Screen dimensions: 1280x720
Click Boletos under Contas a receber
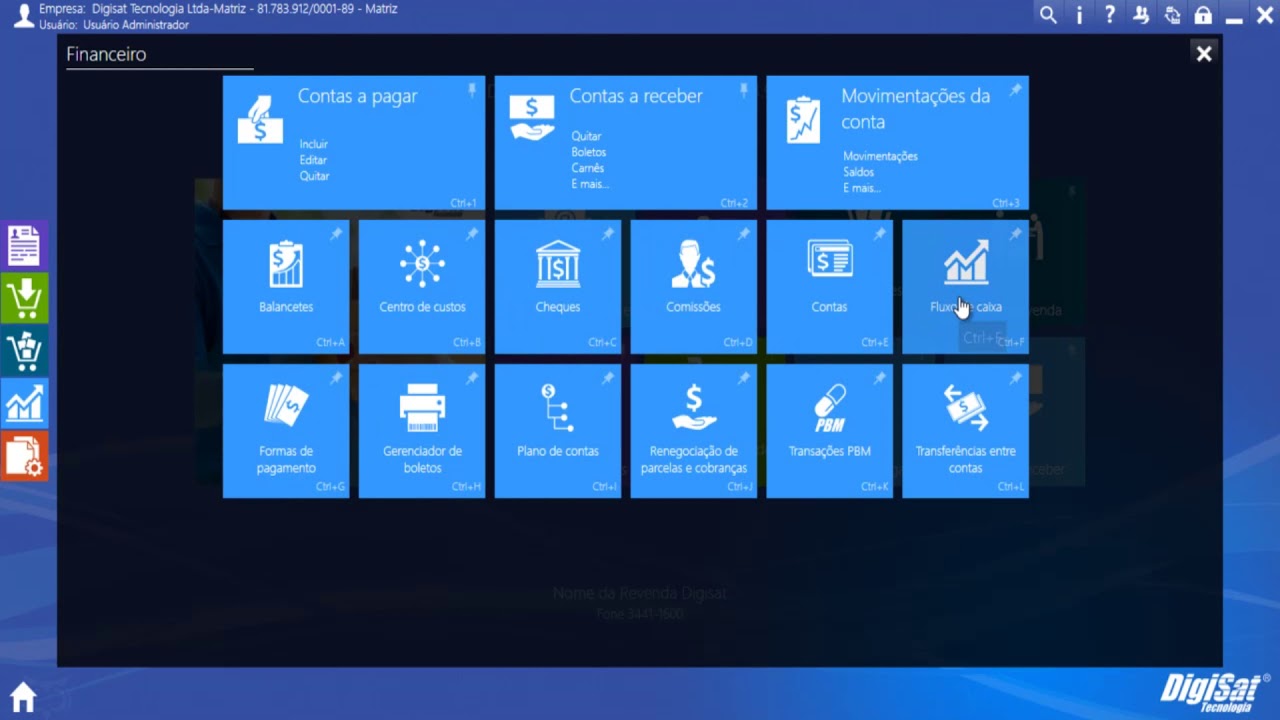pyautogui.click(x=588, y=152)
